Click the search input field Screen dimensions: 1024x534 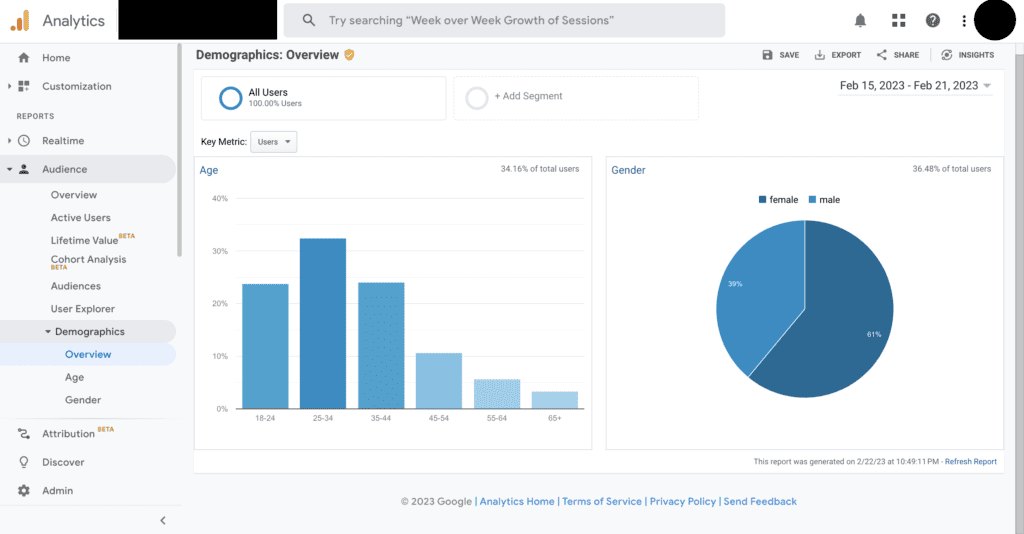point(504,20)
